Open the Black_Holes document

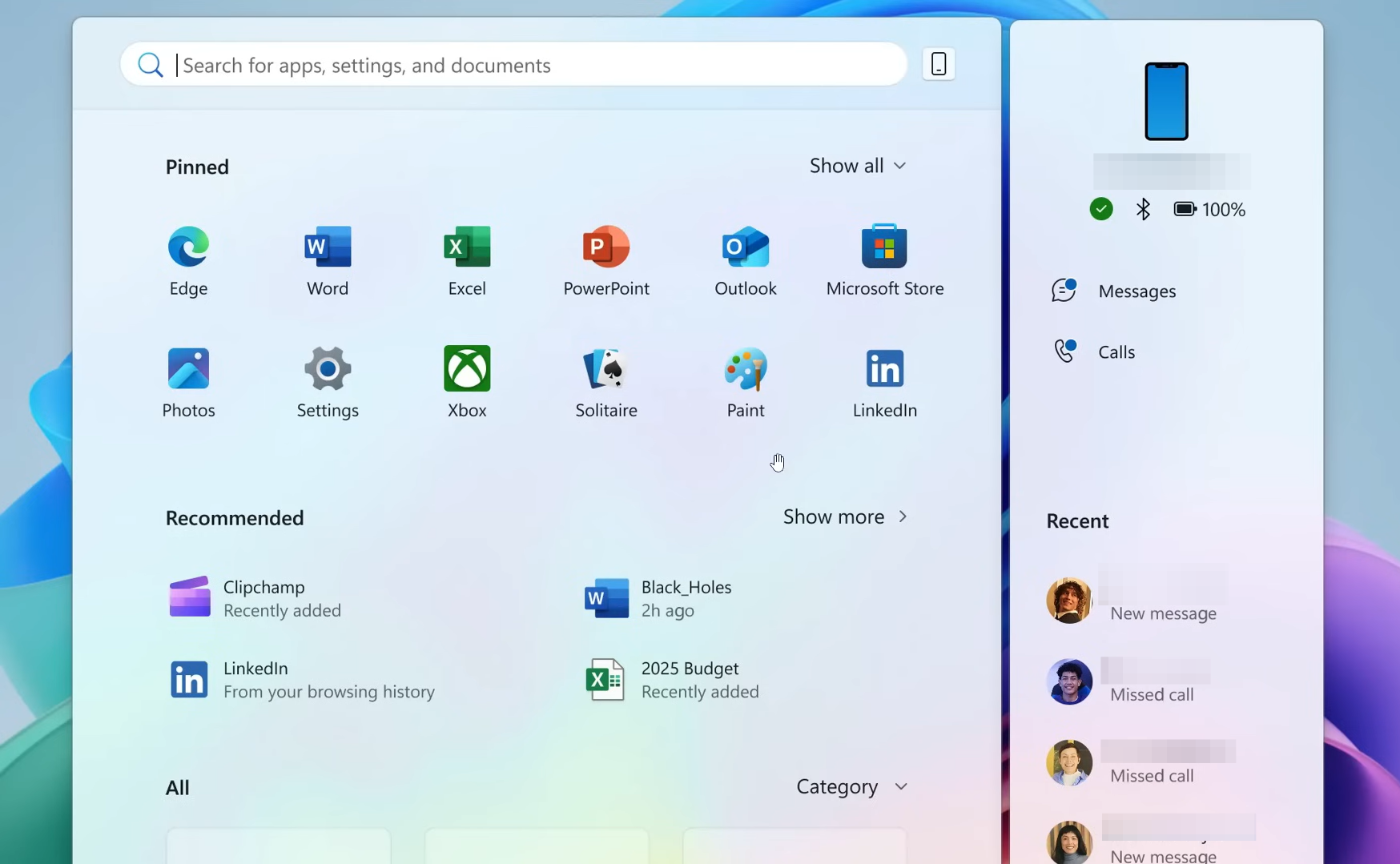click(685, 598)
